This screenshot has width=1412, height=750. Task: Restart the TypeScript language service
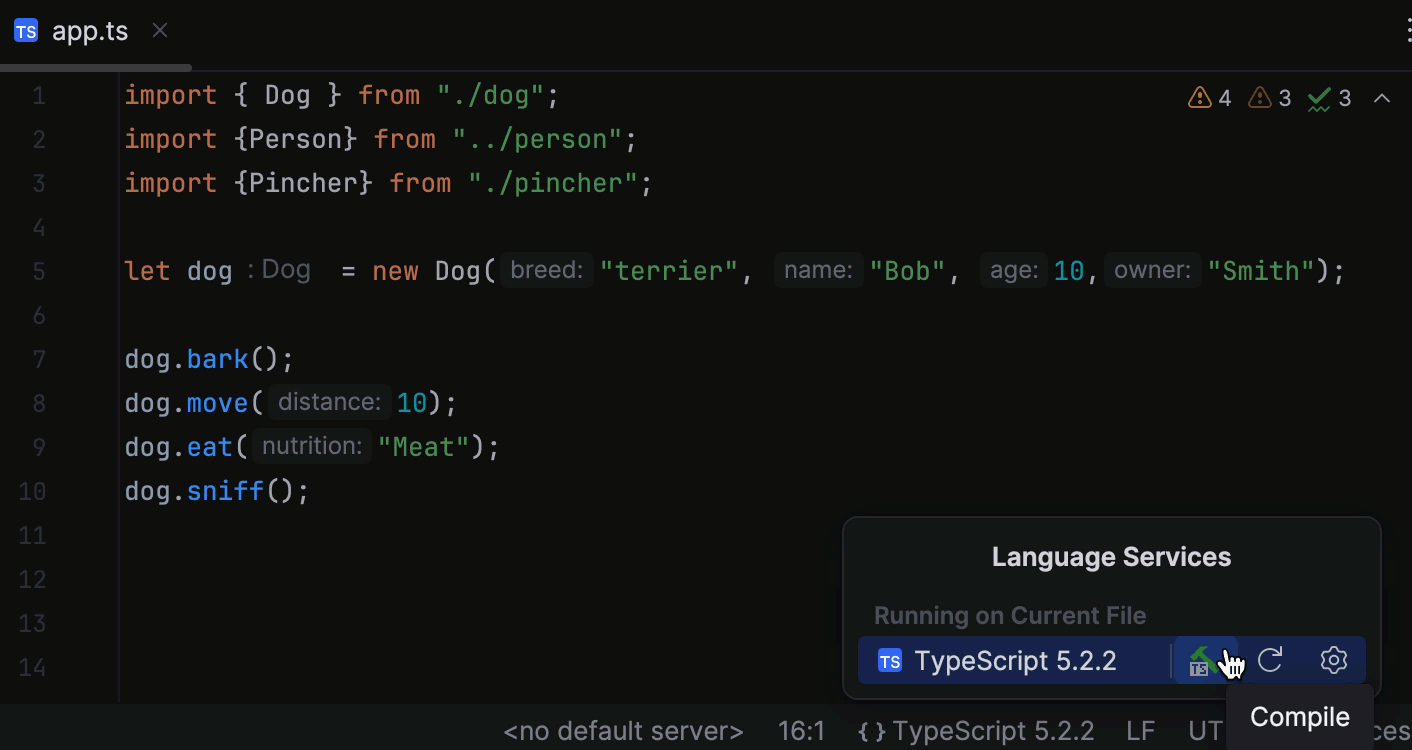point(1270,660)
